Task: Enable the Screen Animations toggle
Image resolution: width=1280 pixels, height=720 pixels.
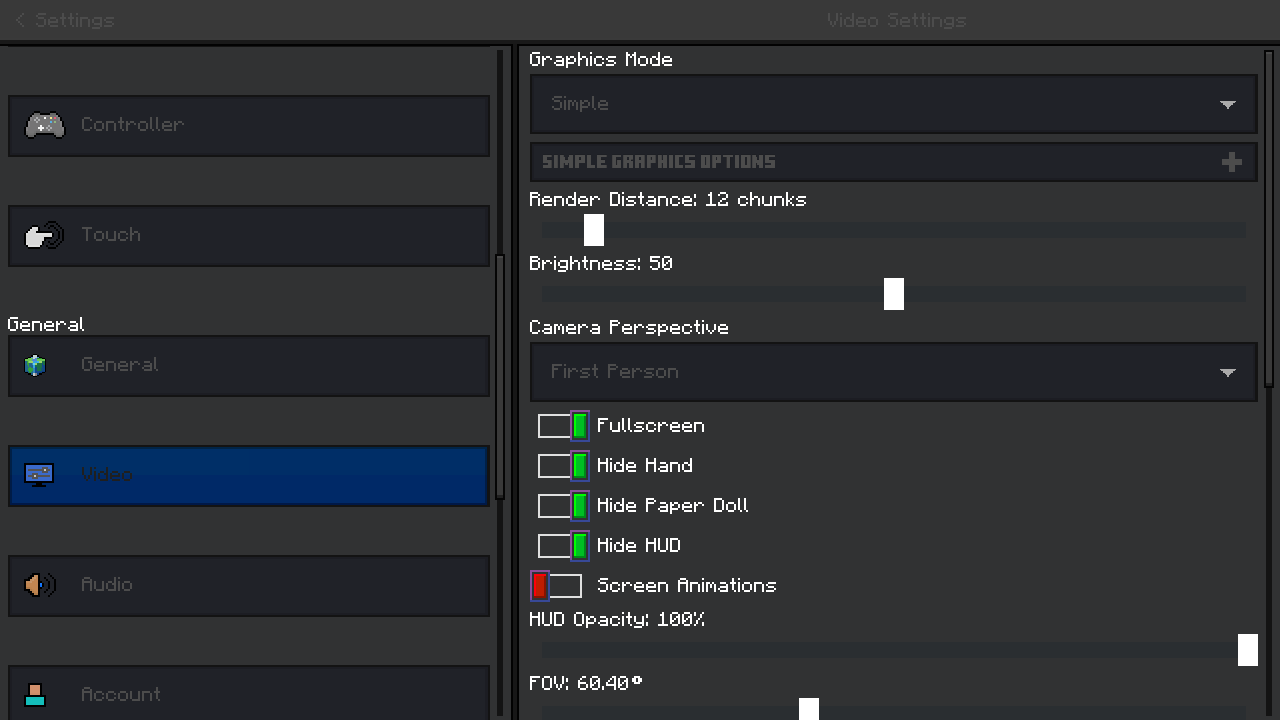Action: click(x=556, y=586)
